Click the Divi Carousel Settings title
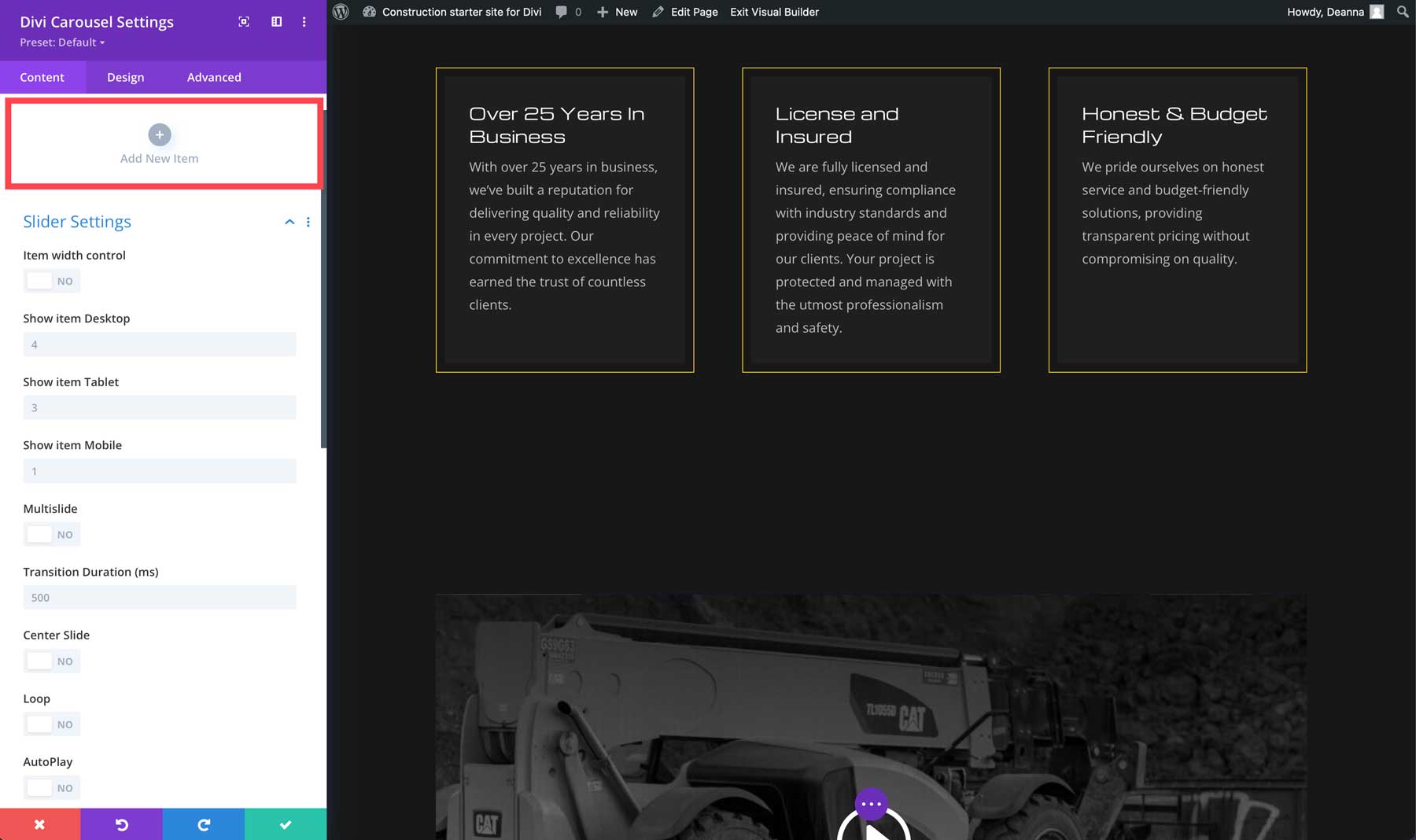 [x=97, y=22]
